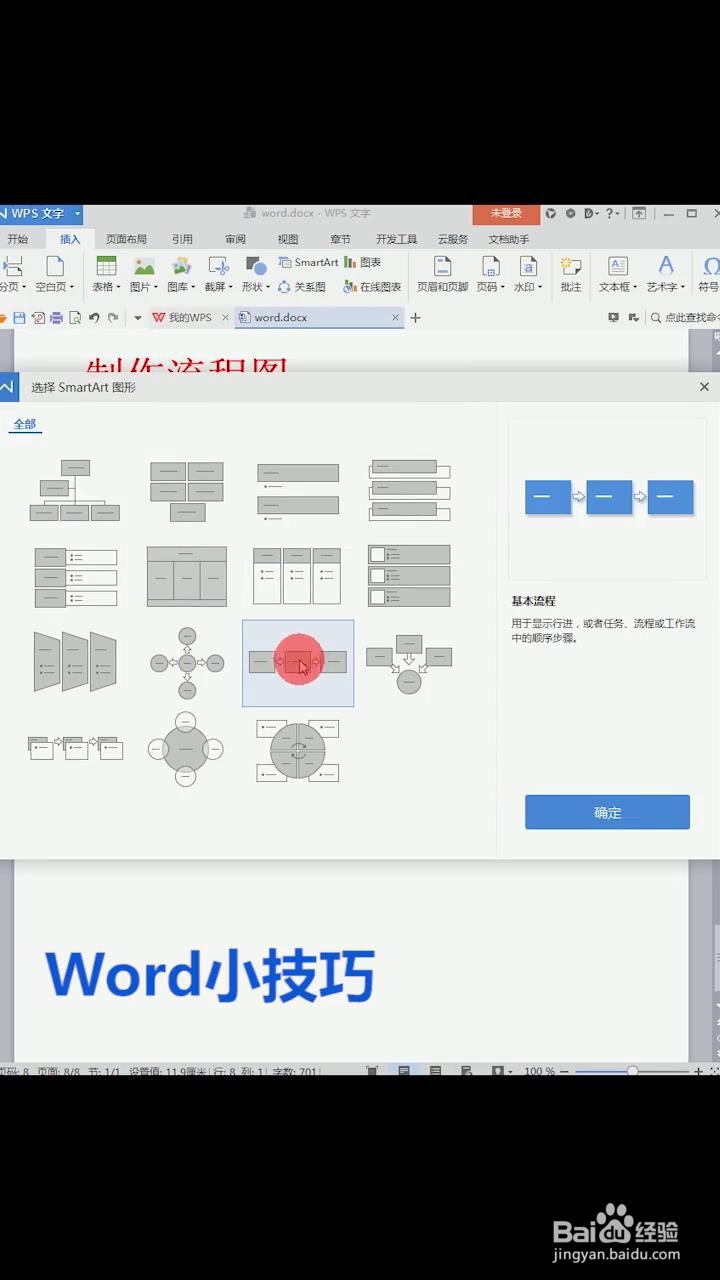Click the blue SmartArt preview image
Viewport: 720px width, 1280px height.
[609, 497]
